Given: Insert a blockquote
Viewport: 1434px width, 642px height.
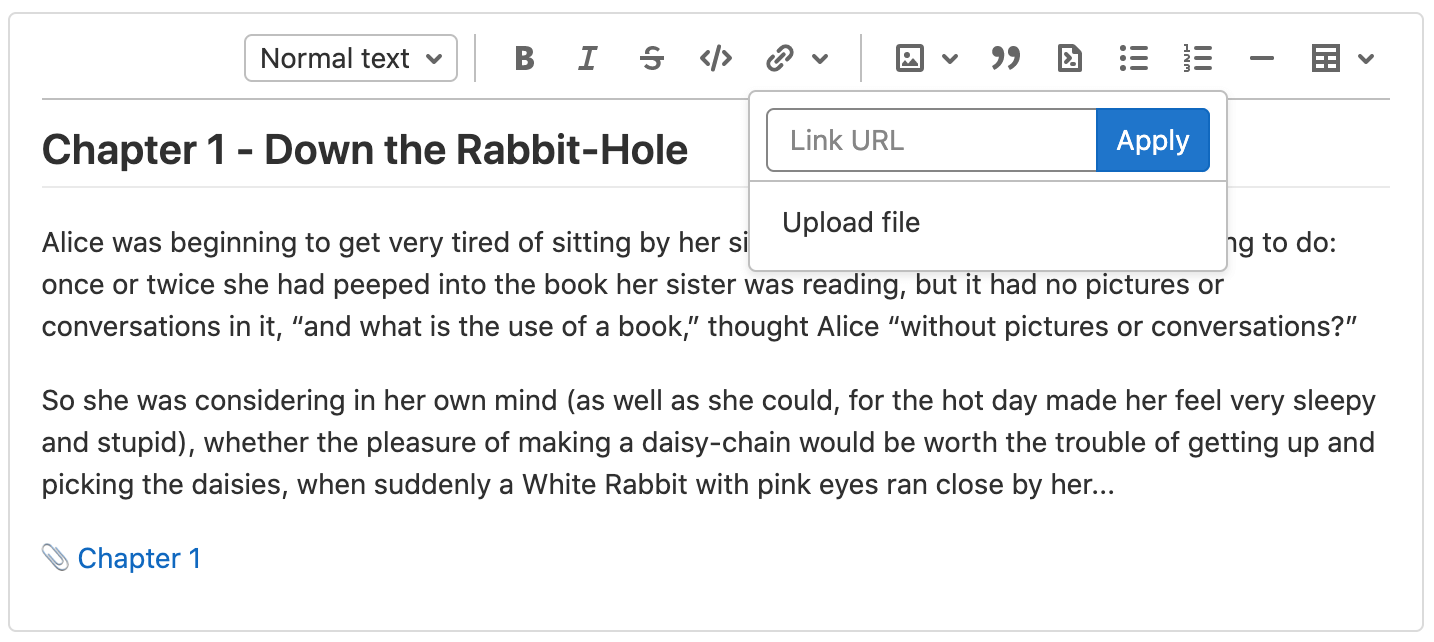Looking at the screenshot, I should (x=1006, y=58).
